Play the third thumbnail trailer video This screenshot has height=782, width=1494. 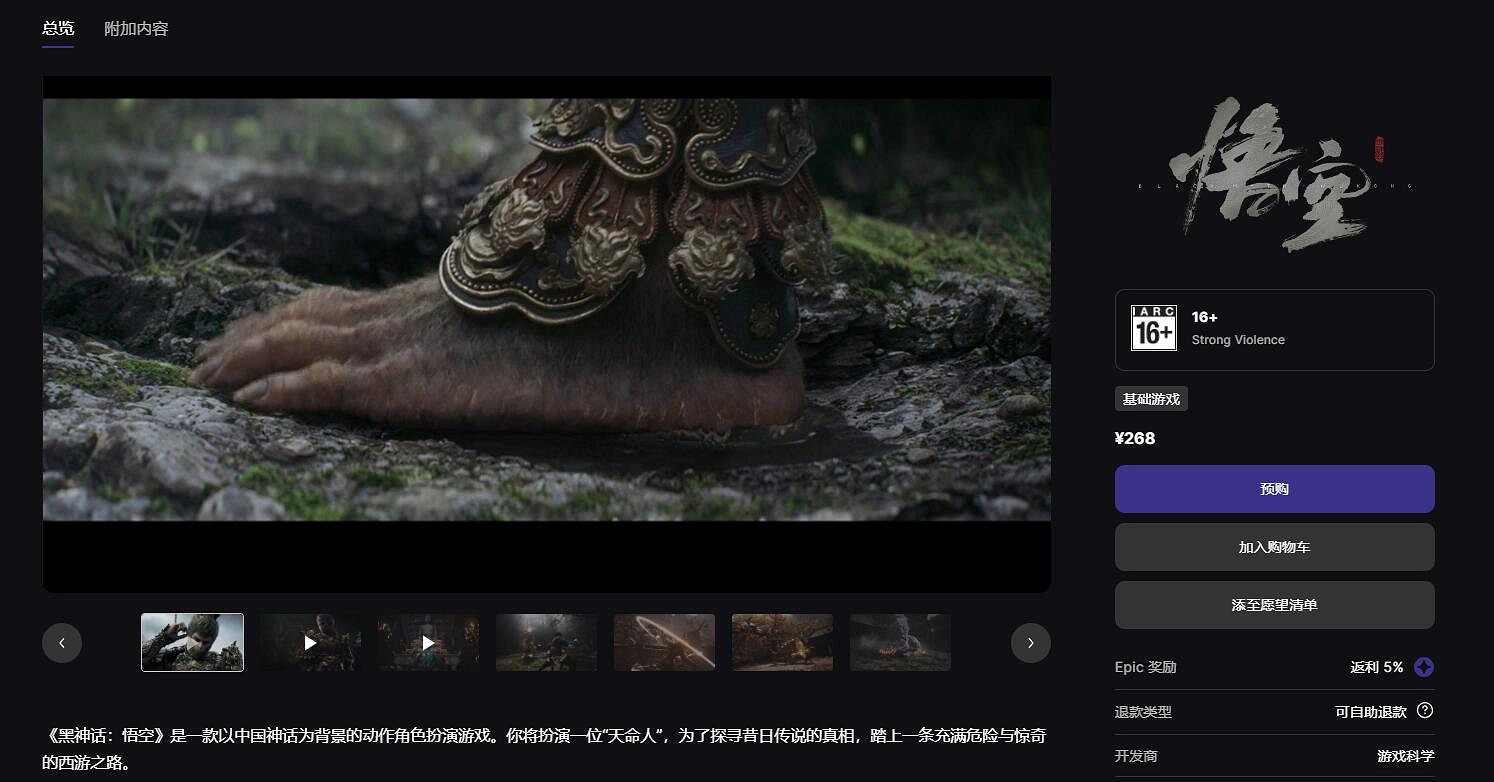tap(428, 643)
